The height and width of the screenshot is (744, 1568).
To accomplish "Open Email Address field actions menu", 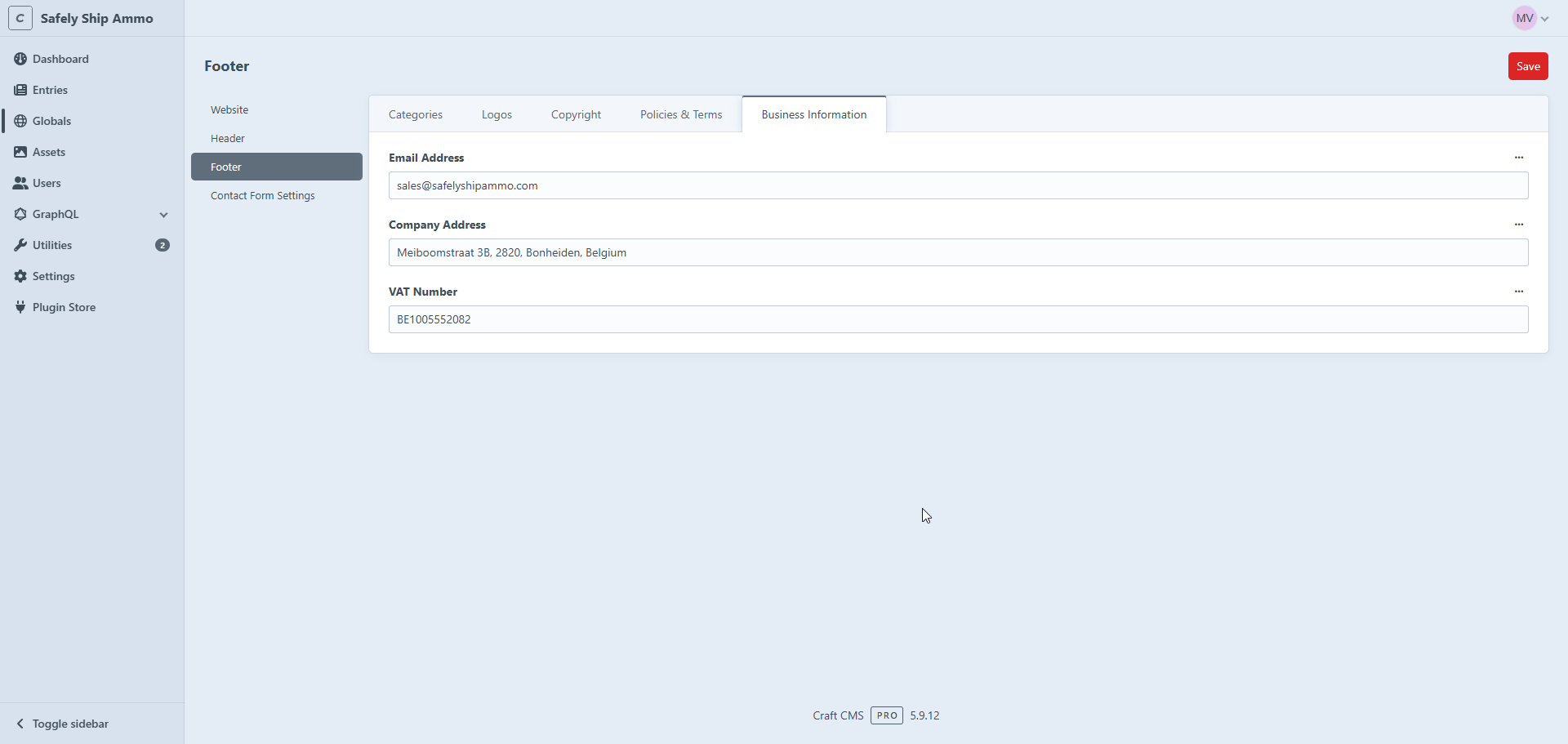I will pos(1519,158).
